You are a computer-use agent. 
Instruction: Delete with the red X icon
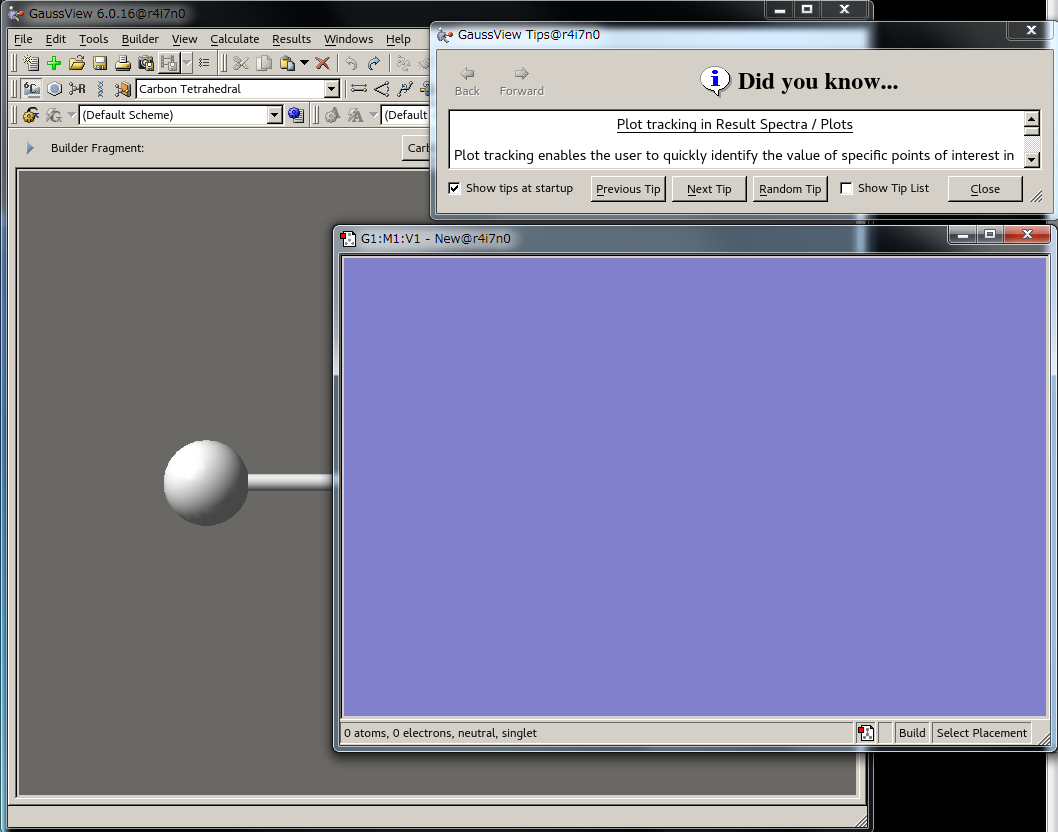pyautogui.click(x=323, y=63)
